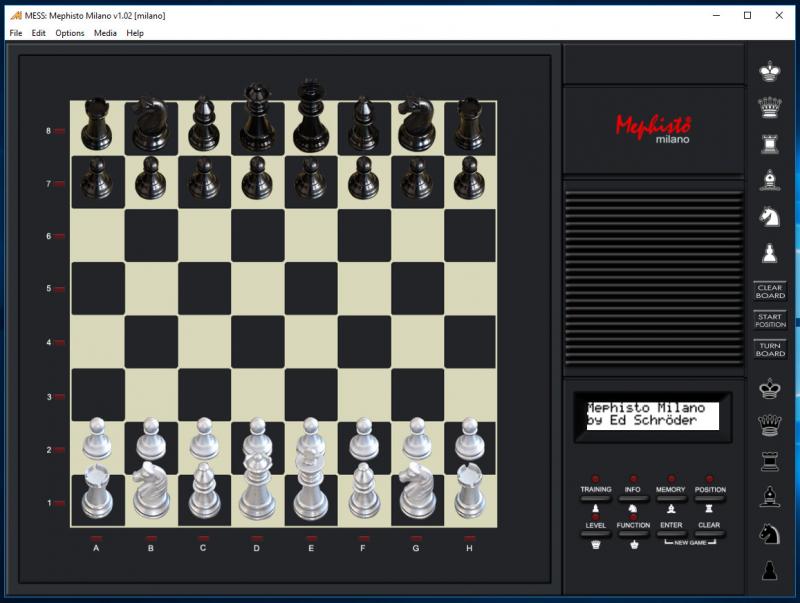Open the File menu
Image resolution: width=800 pixels, height=603 pixels.
16,33
